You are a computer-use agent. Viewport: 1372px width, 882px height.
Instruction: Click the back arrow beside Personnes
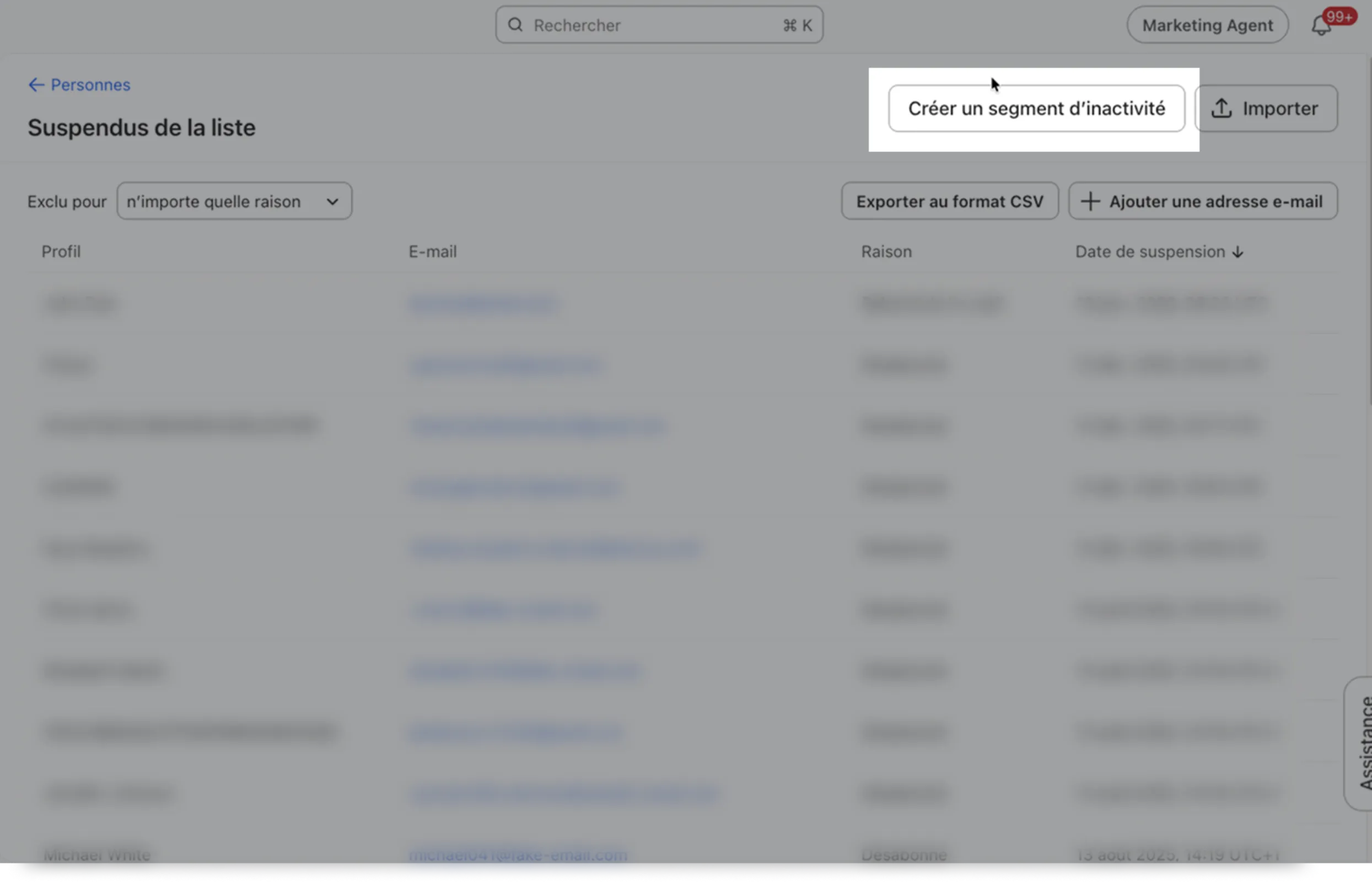[36, 85]
